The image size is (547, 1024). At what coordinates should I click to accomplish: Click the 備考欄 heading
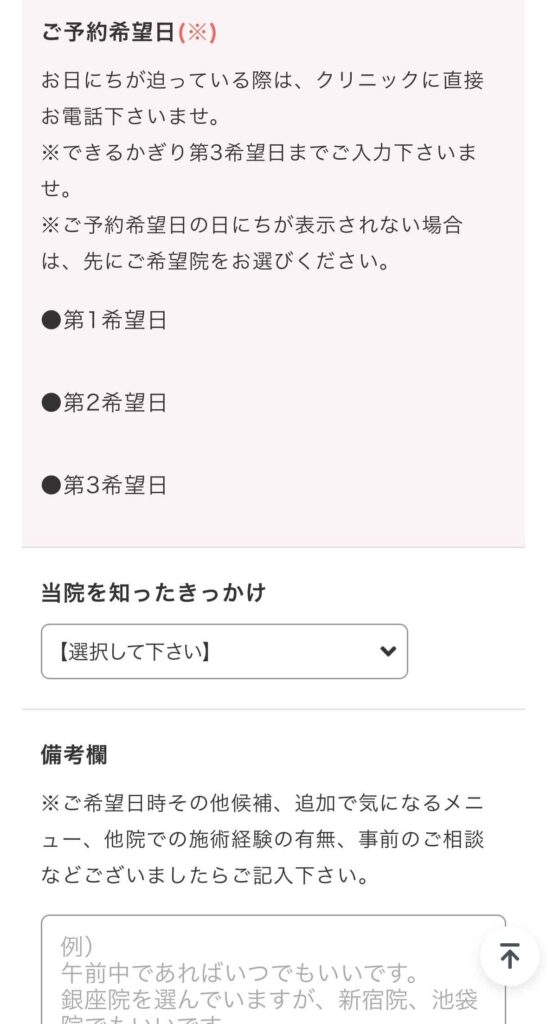tap(74, 754)
